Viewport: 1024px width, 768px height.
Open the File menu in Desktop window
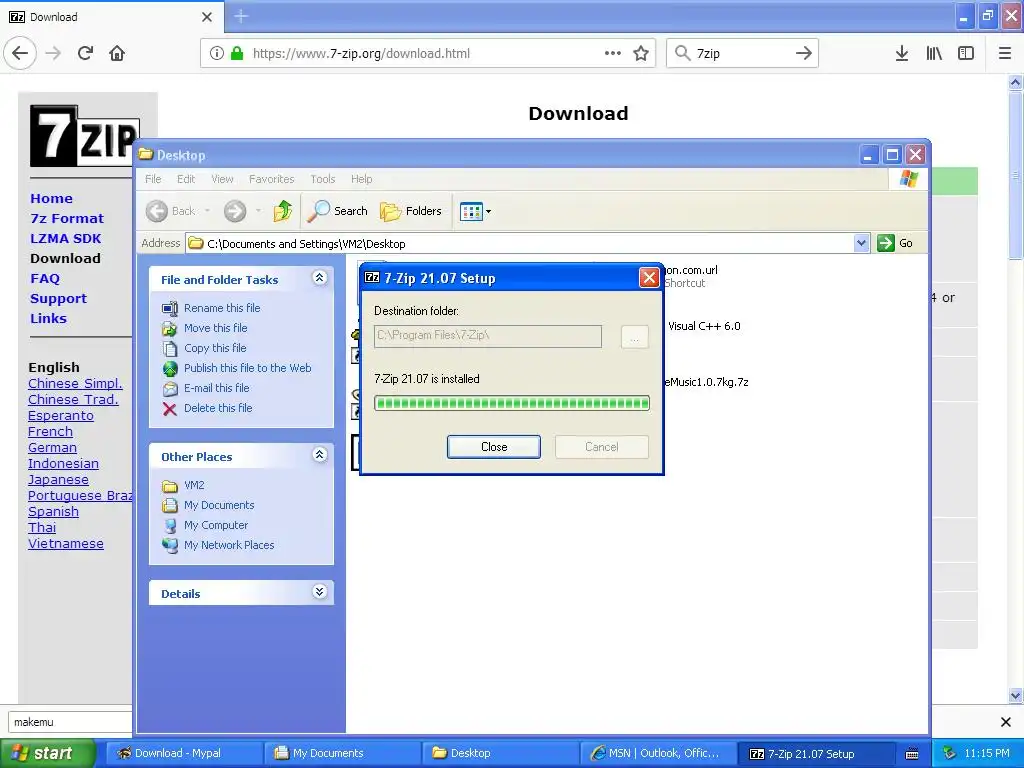153,179
